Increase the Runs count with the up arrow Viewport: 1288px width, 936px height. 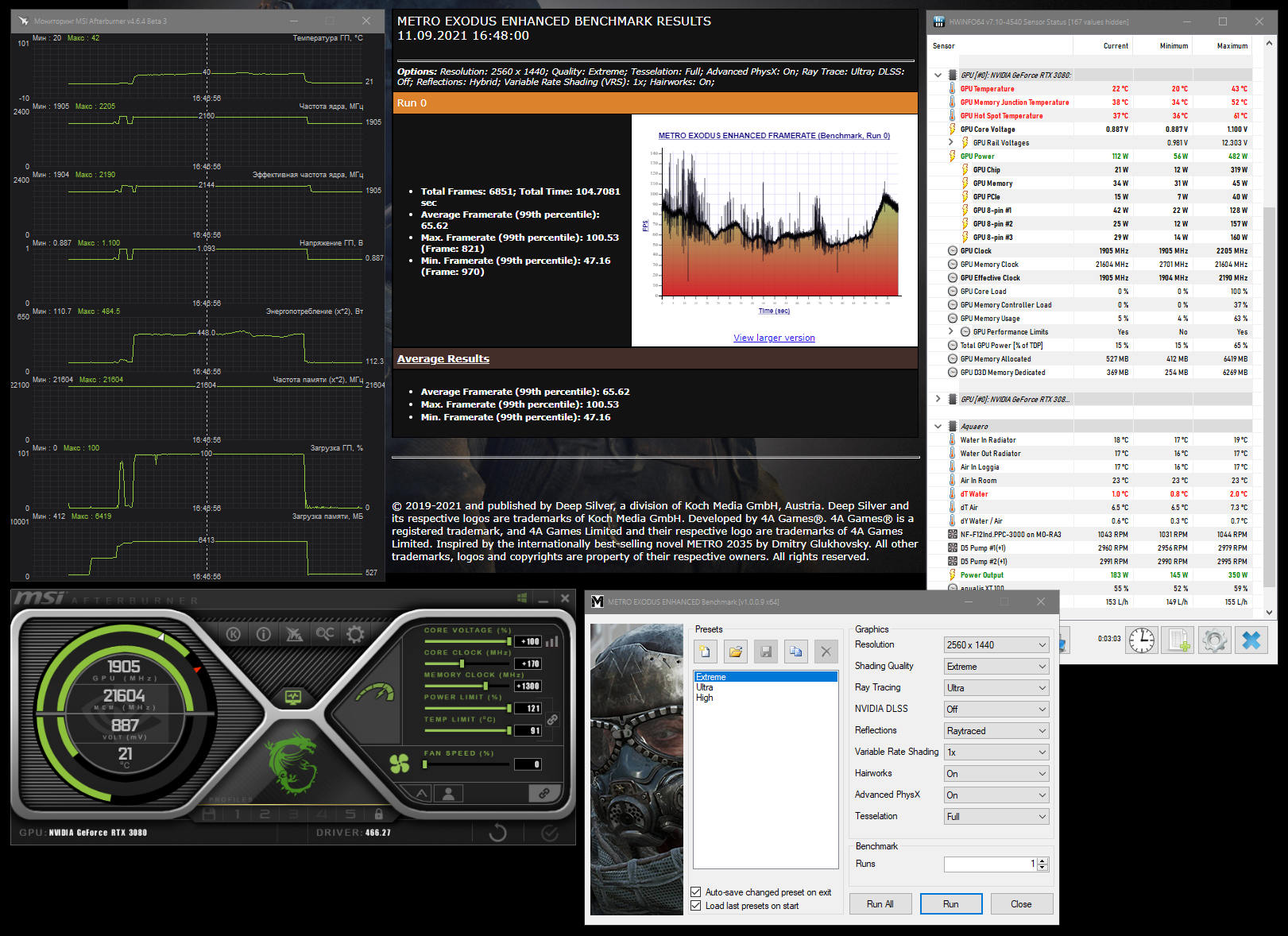pos(1043,861)
